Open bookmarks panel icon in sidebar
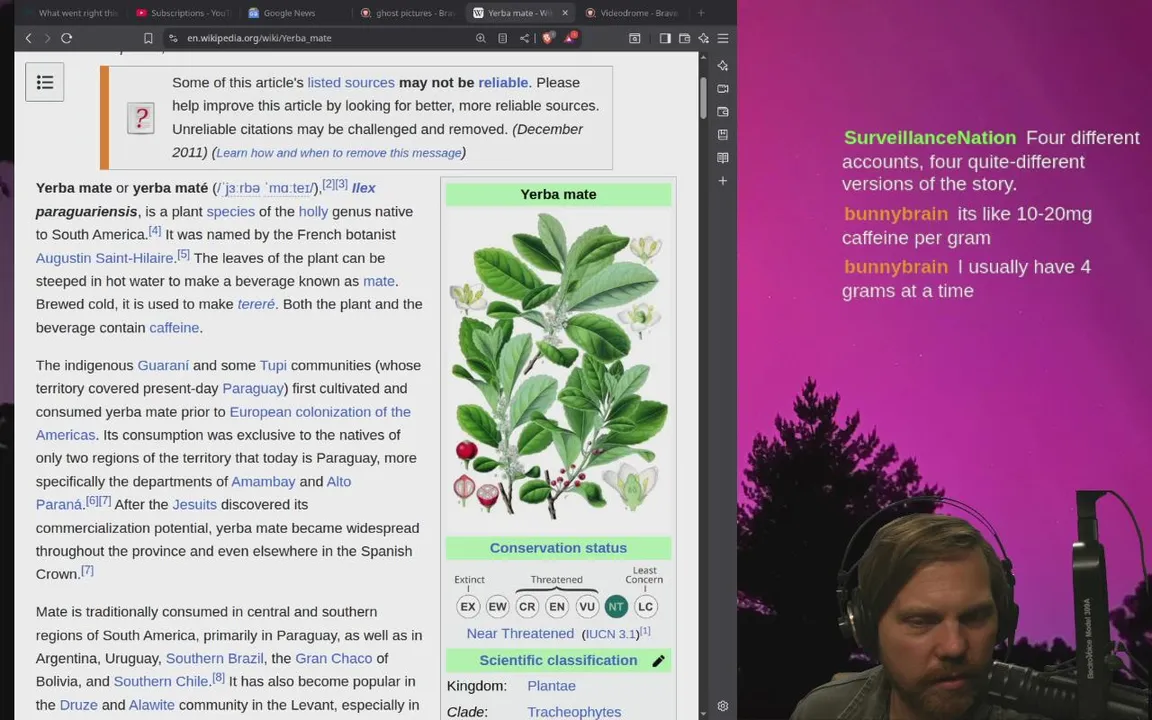The image size is (1152, 720). tap(723, 134)
